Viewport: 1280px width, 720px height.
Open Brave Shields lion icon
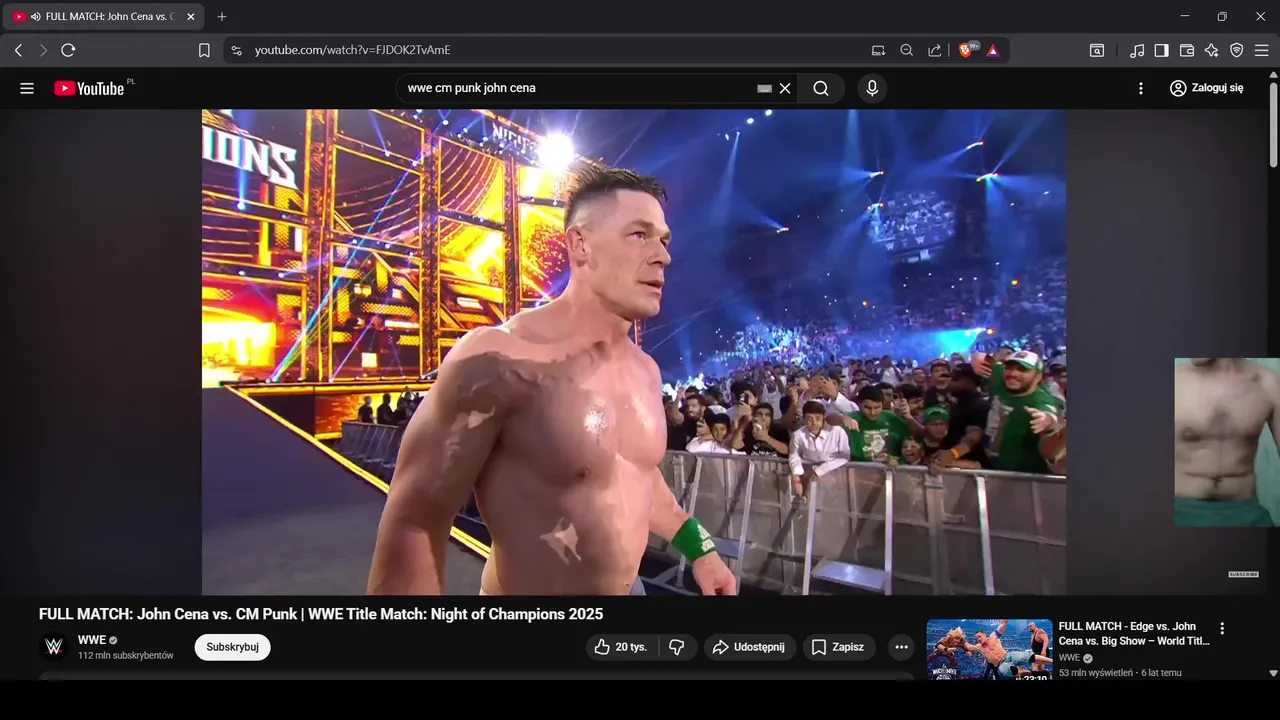pyautogui.click(x=967, y=50)
